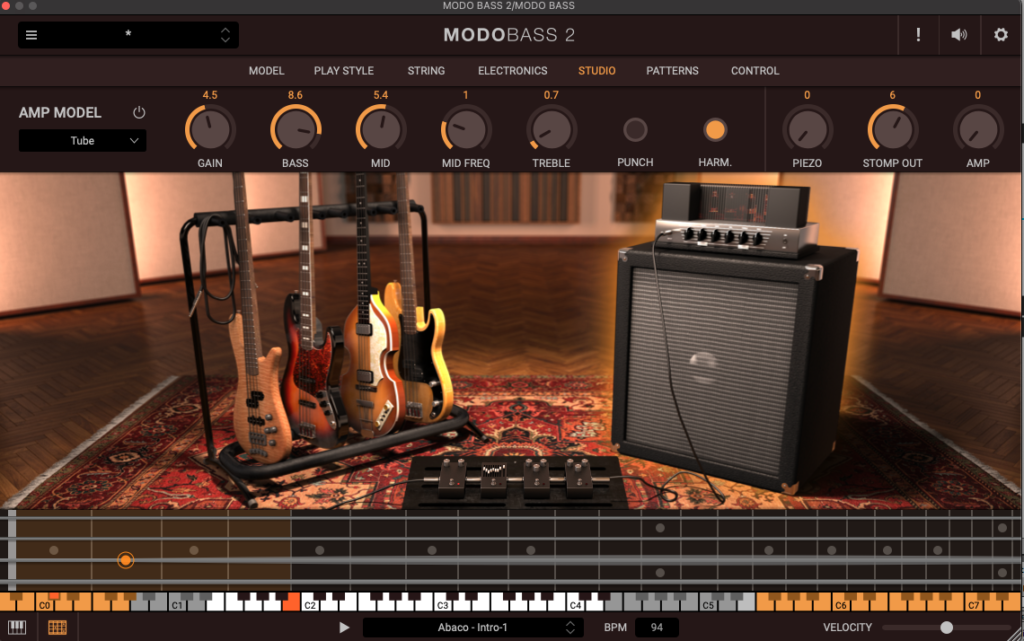Image resolution: width=1024 pixels, height=641 pixels.
Task: Open the settings gear
Action: click(x=1000, y=35)
